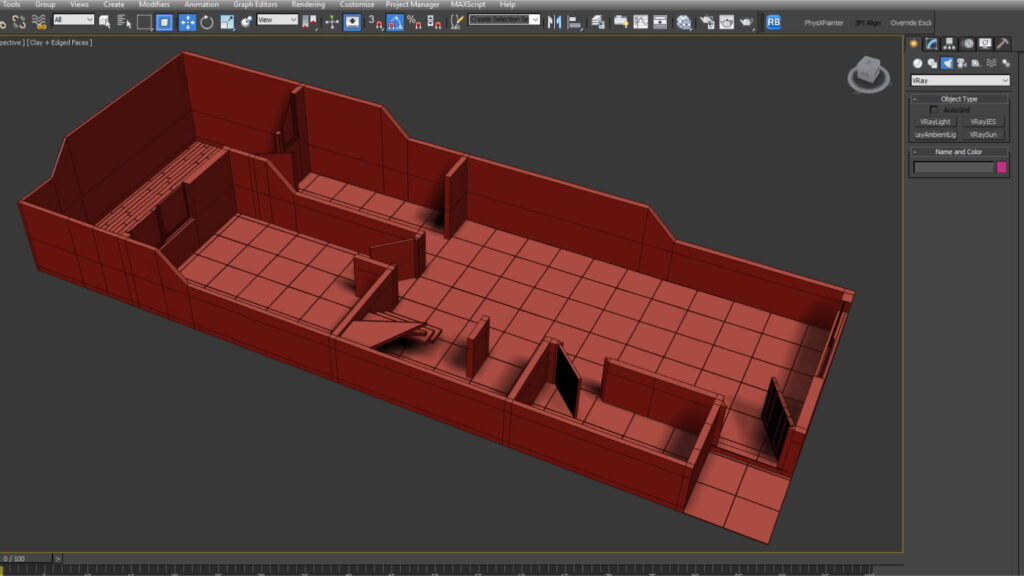Click the Align tool icon
1024x576 pixels.
575,22
